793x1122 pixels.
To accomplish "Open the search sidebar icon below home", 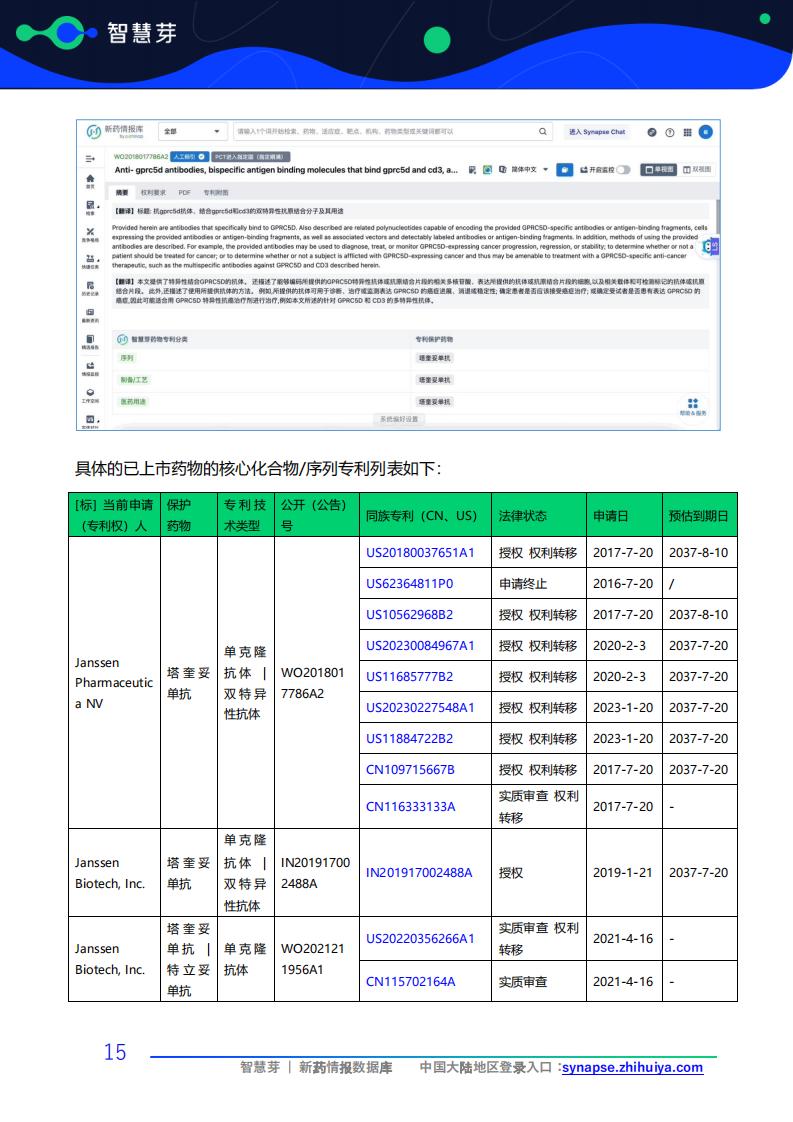I will click(x=90, y=208).
